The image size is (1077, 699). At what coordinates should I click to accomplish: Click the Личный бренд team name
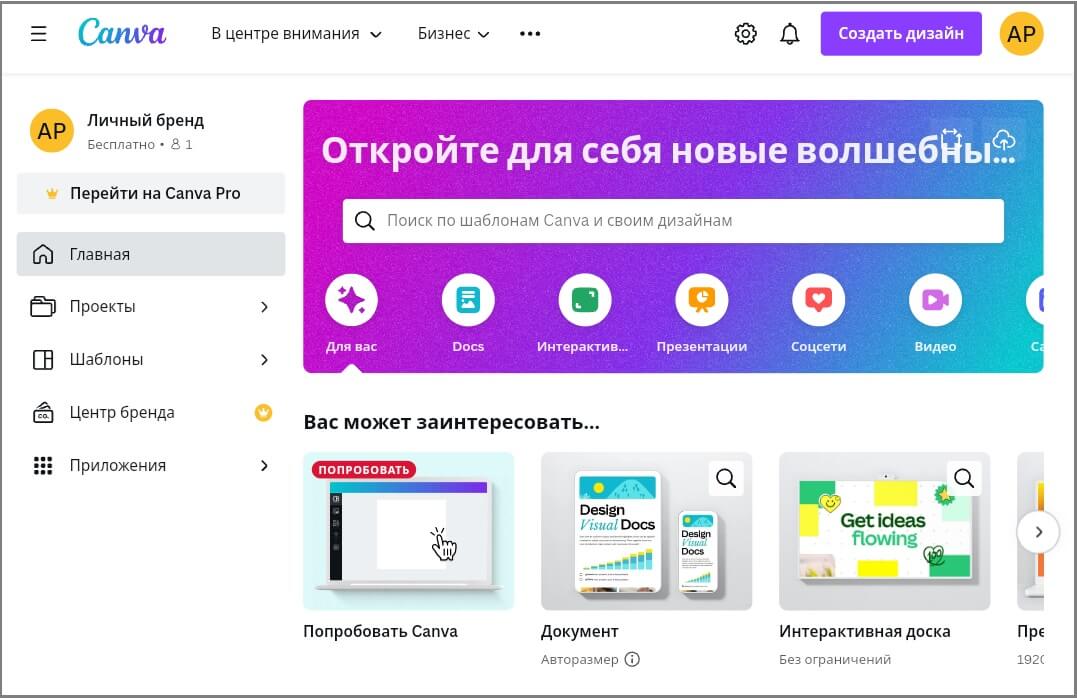pyautogui.click(x=146, y=120)
